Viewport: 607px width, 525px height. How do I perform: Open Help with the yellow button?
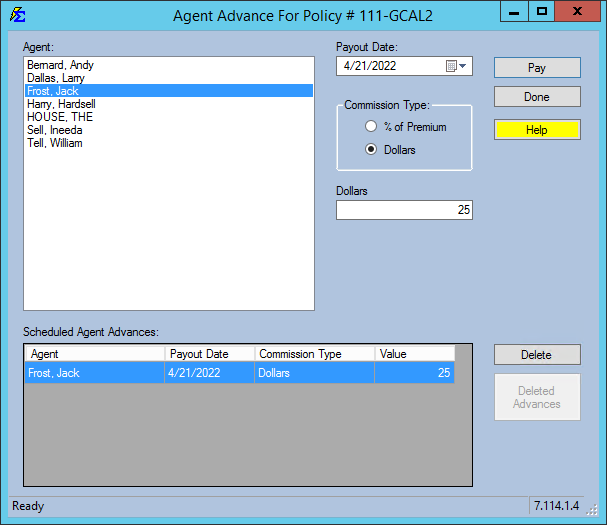click(537, 130)
